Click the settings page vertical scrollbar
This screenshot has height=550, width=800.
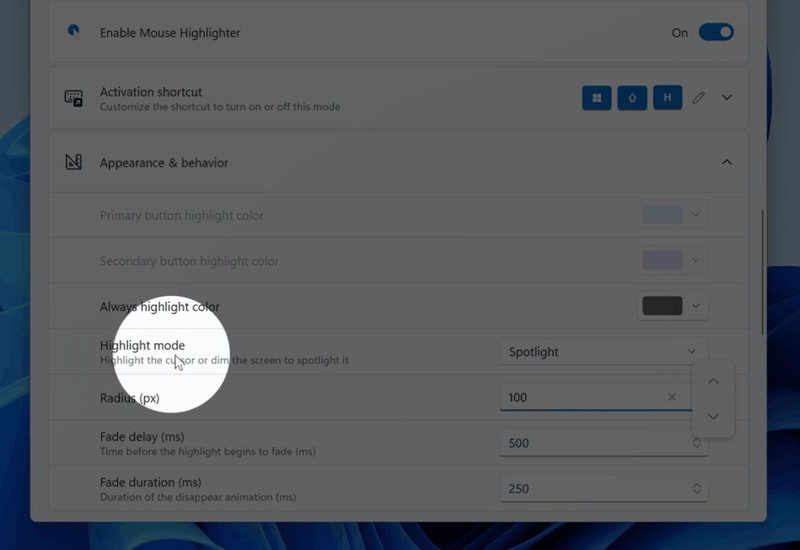click(x=763, y=271)
